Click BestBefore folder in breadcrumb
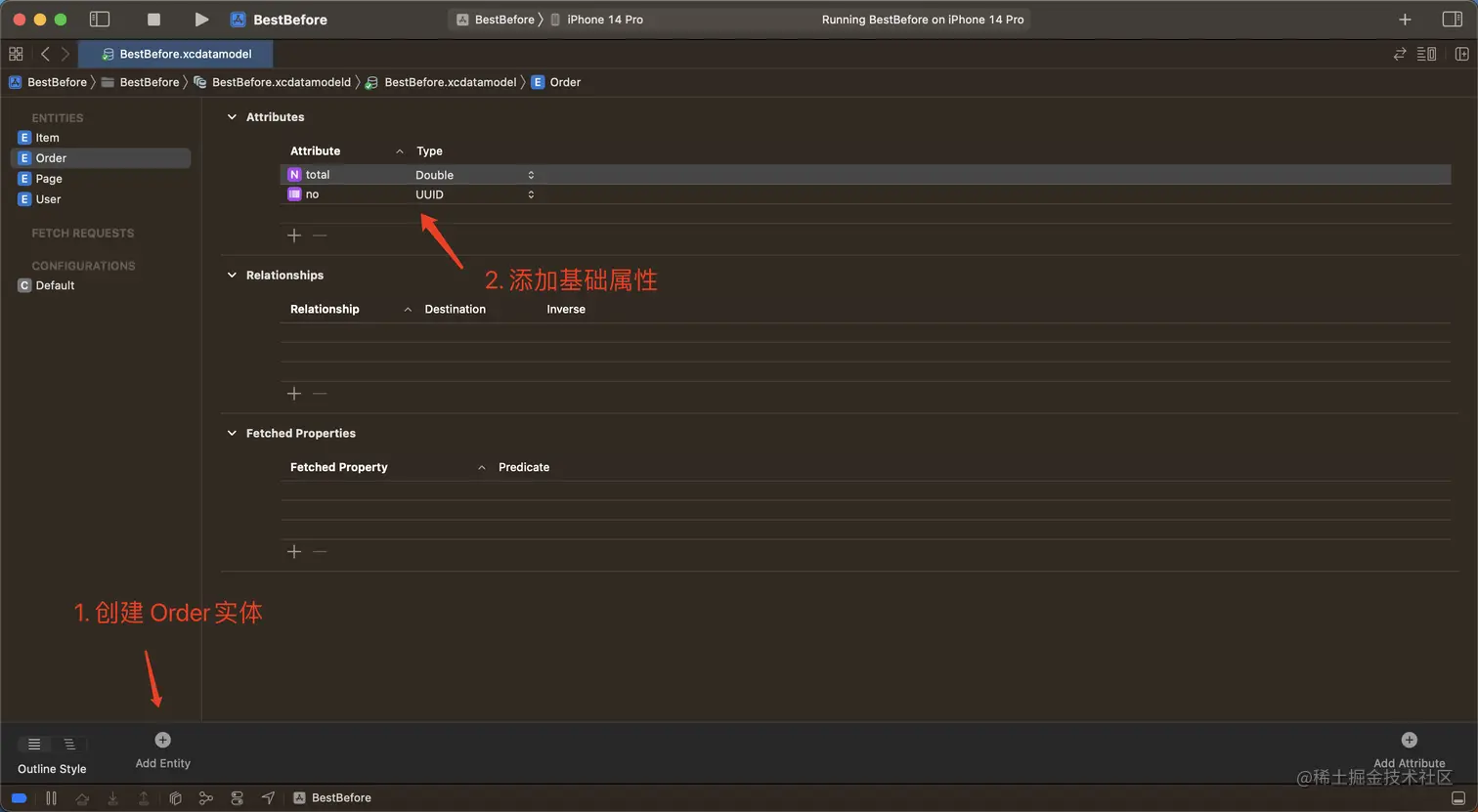Screen dimensions: 1478x812 pos(140,82)
